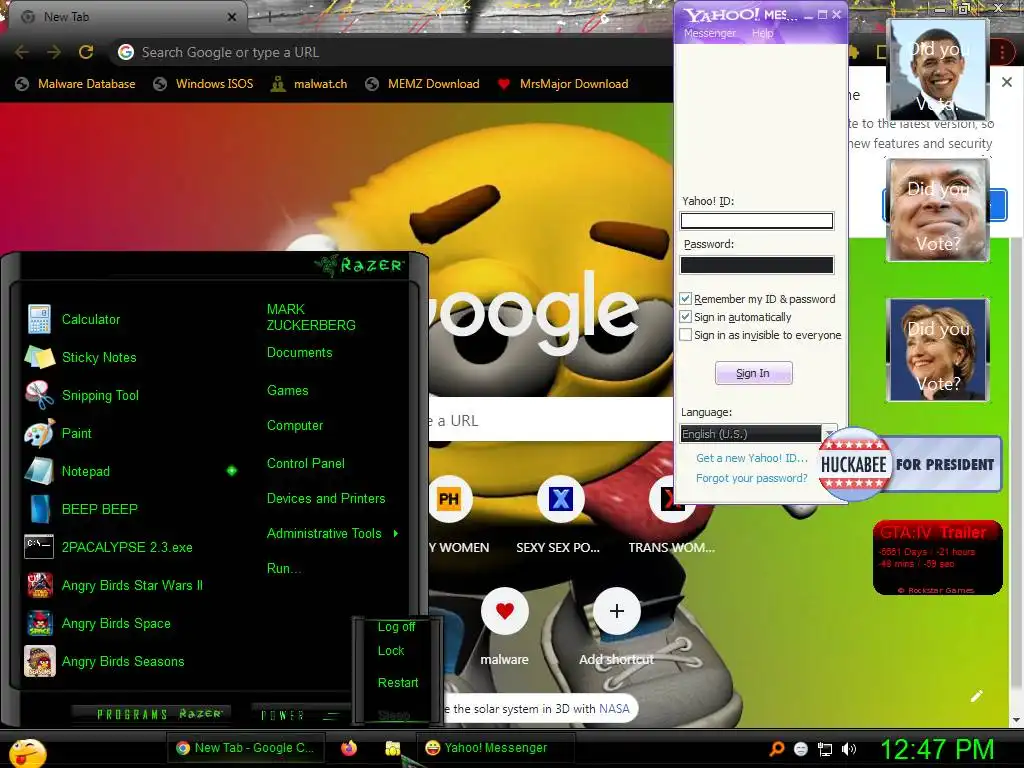Click the BEEP BEEP program icon
This screenshot has width=1024, height=768.
pyautogui.click(x=39, y=509)
